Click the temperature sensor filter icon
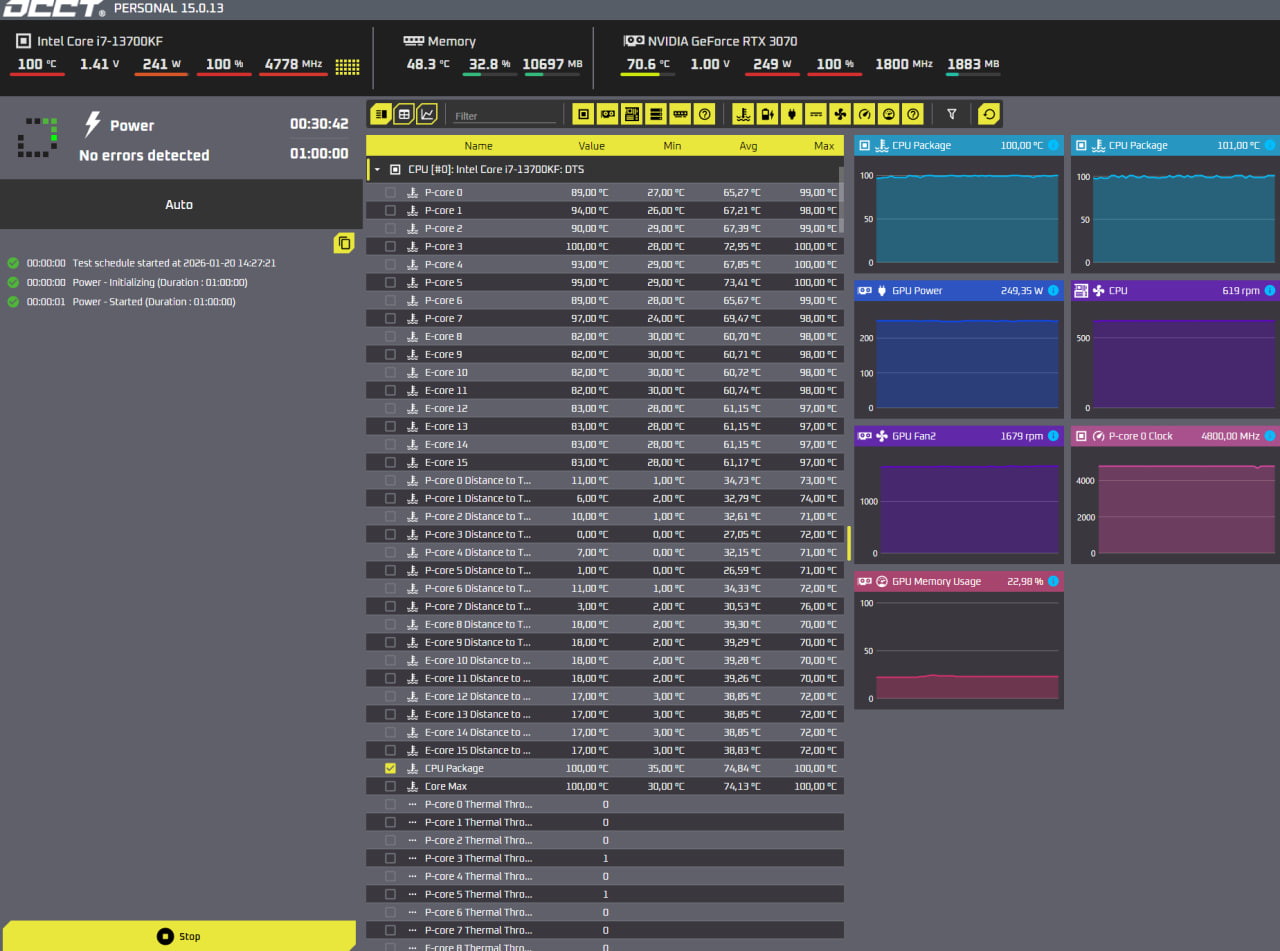This screenshot has height=951, width=1280. 743,114
